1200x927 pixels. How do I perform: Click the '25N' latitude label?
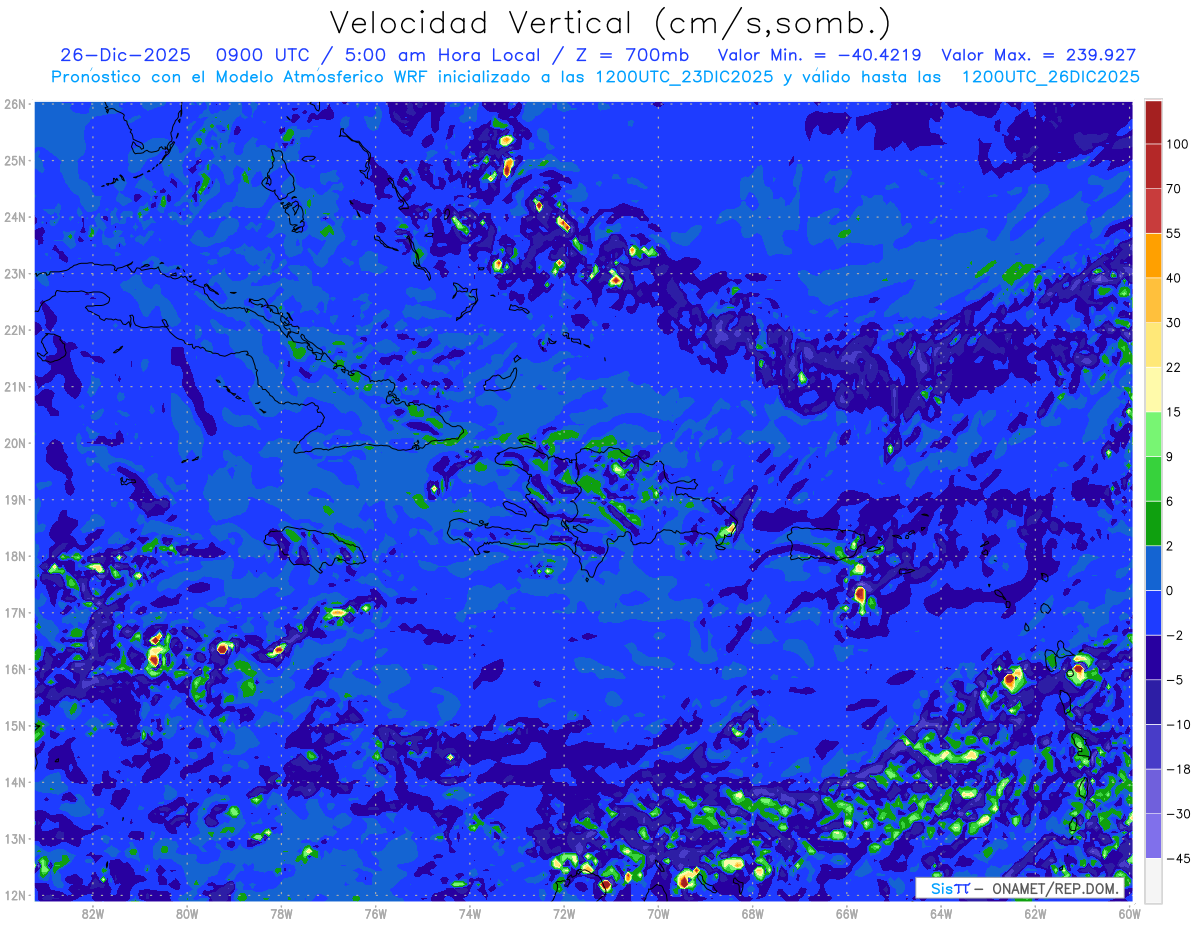tap(15, 160)
